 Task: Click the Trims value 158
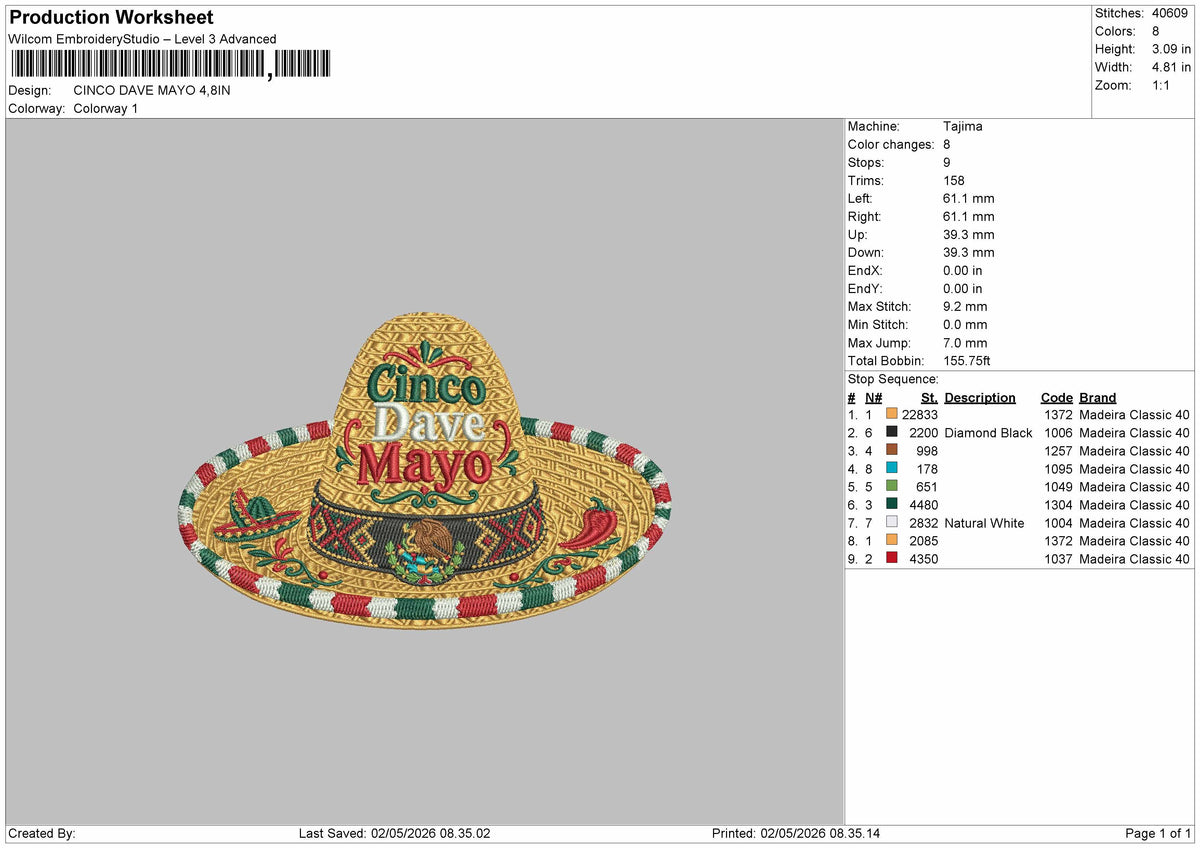(x=954, y=180)
